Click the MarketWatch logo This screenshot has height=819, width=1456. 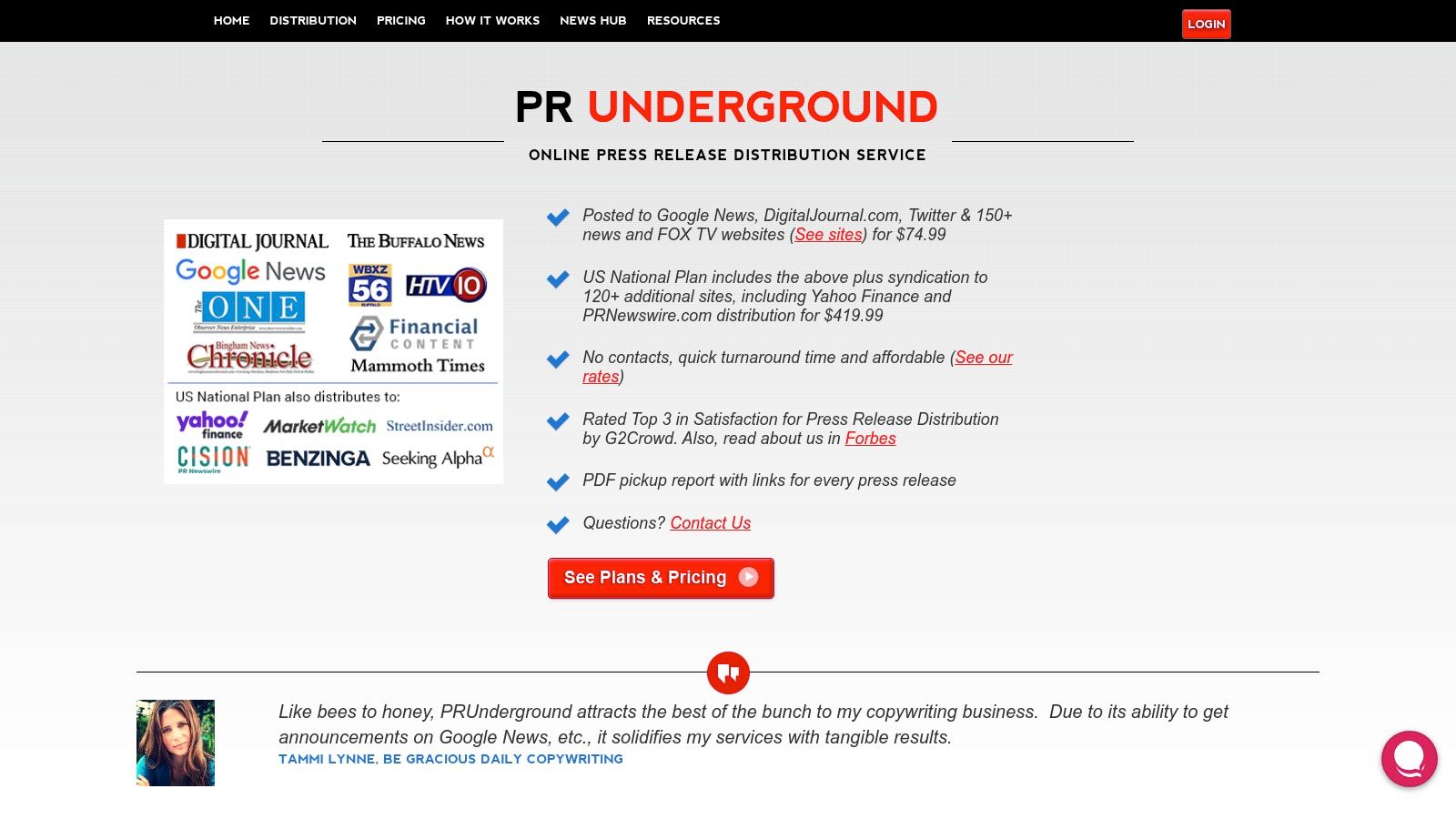(320, 426)
